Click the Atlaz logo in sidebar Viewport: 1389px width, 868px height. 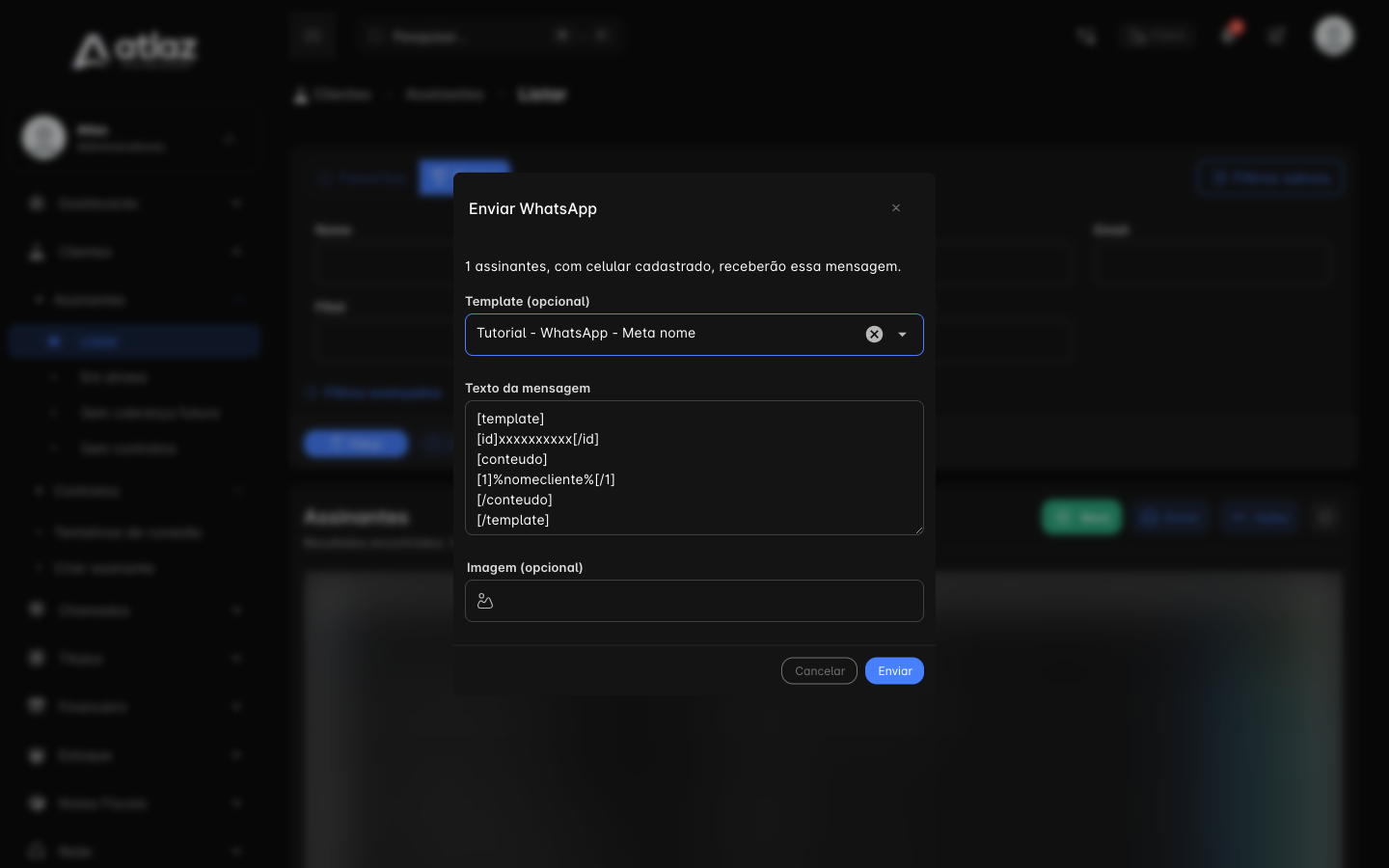tap(135, 50)
